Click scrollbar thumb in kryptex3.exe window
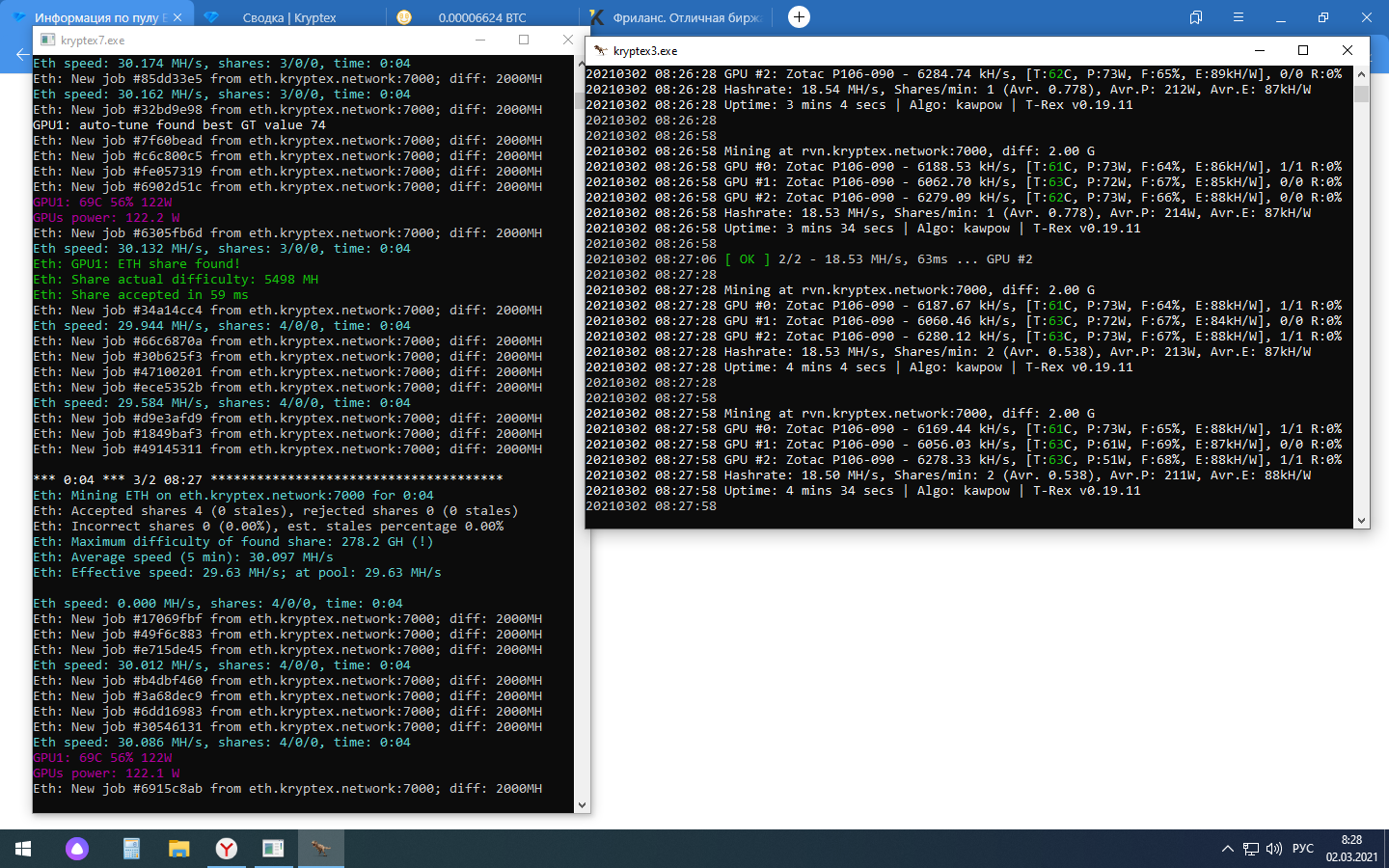 click(x=1362, y=94)
